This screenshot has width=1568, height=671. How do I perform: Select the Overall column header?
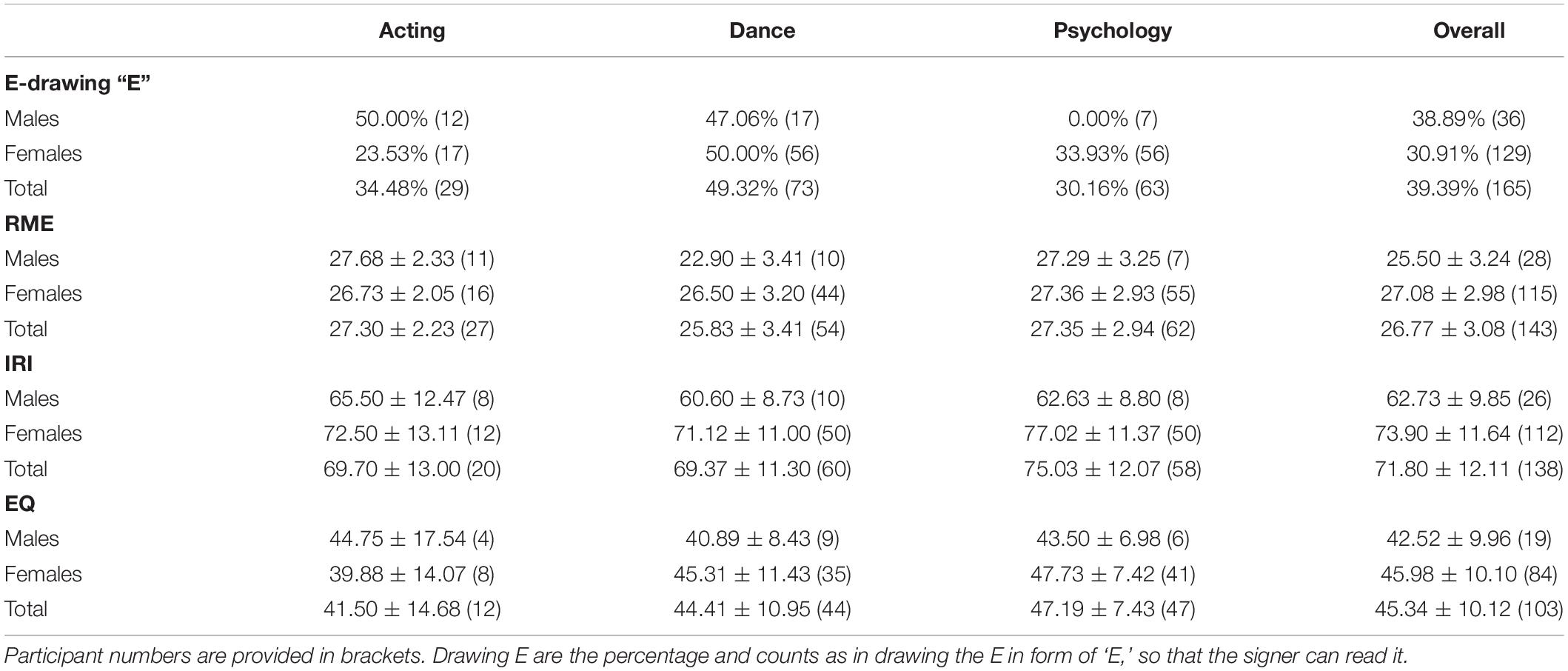[x=1469, y=30]
